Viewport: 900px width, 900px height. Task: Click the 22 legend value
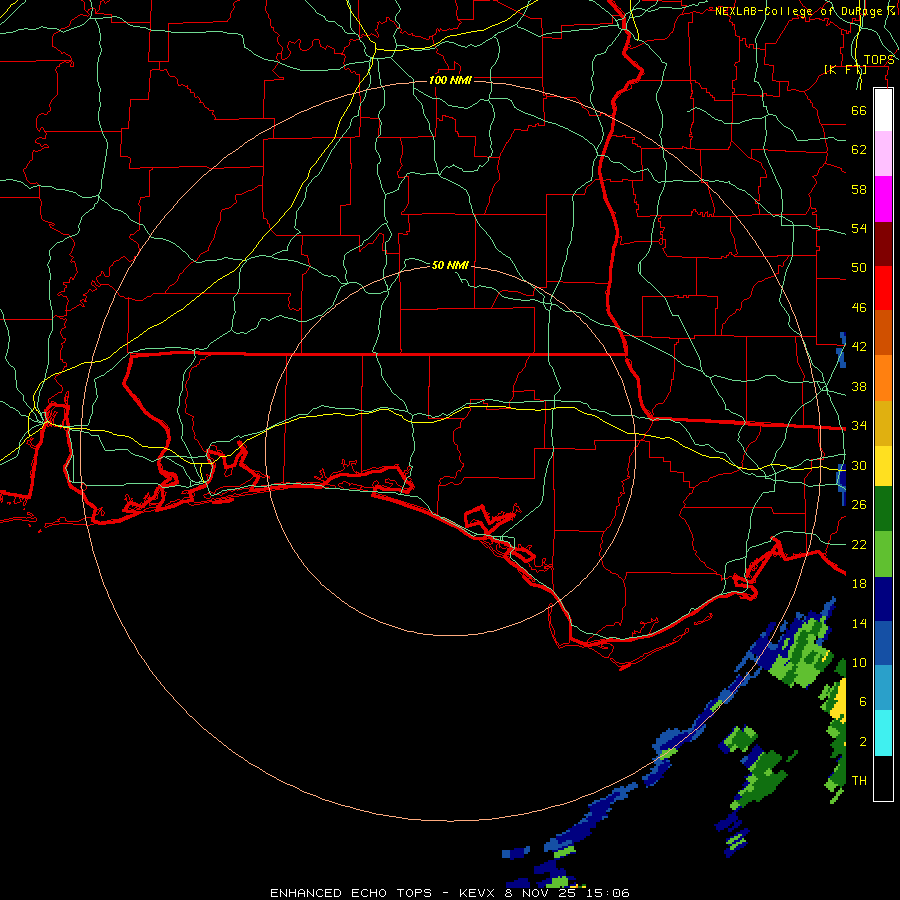(x=859, y=544)
